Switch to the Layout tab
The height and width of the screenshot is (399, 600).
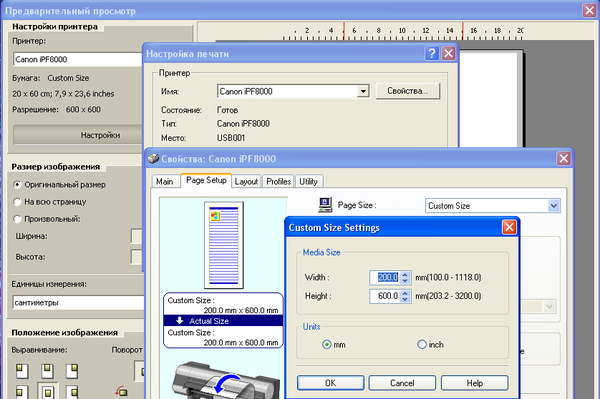(x=246, y=181)
